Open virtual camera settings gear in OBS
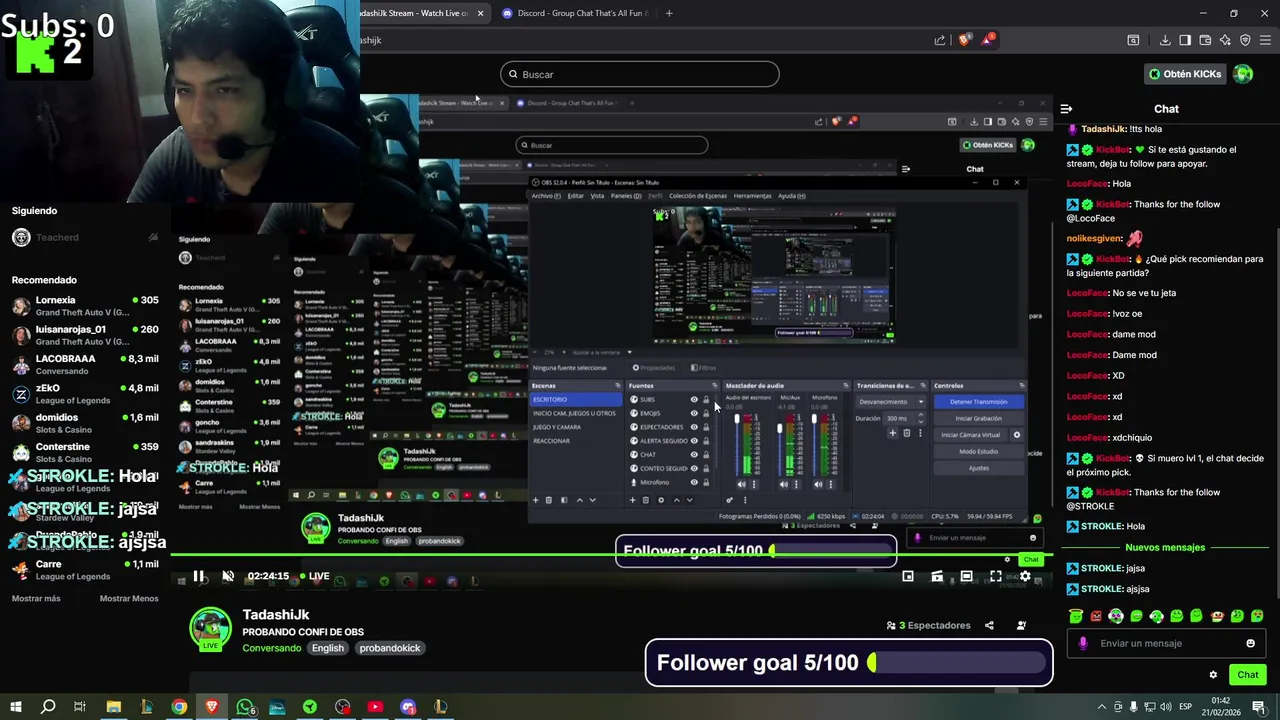 tap(1017, 435)
